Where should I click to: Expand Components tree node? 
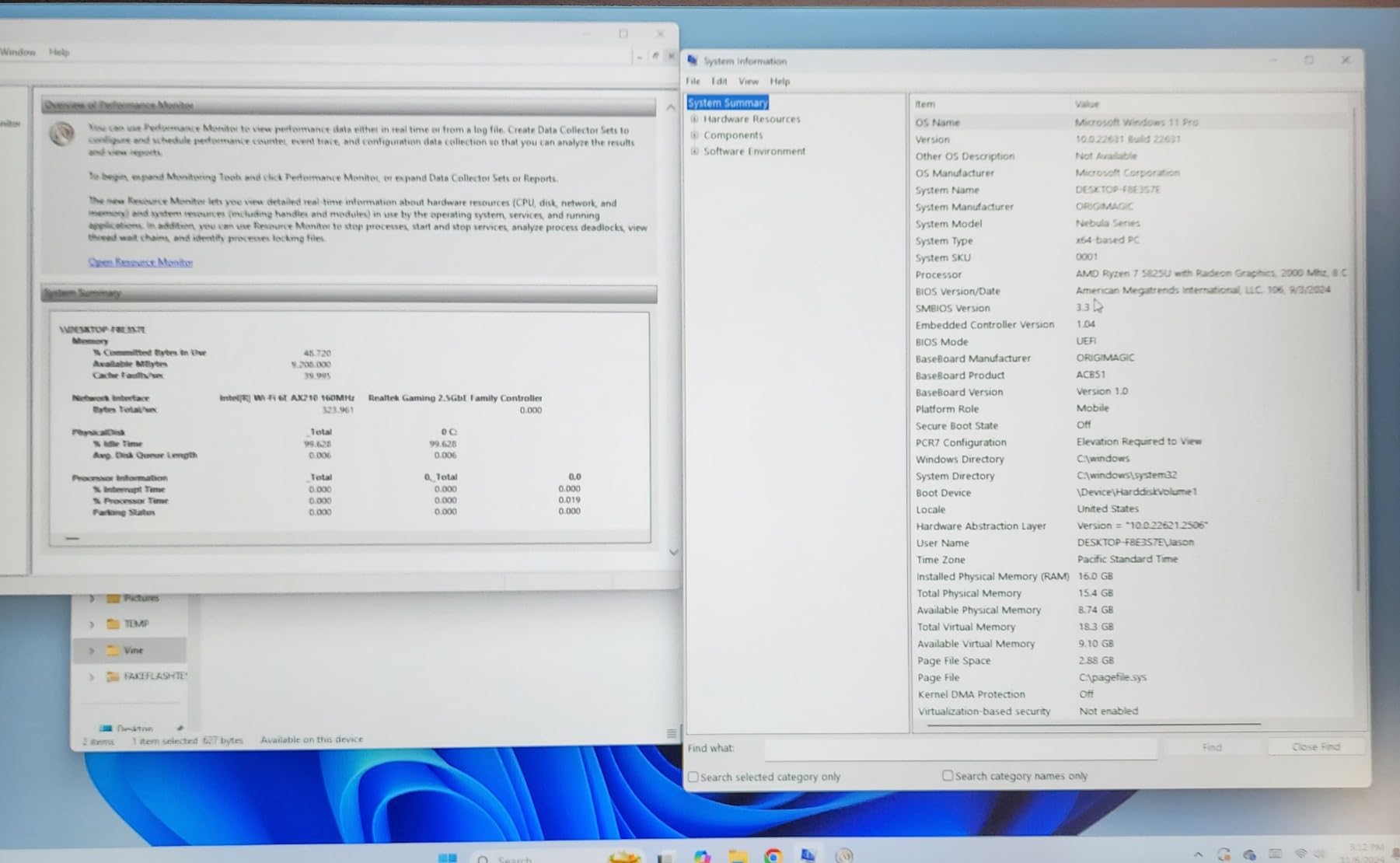tap(694, 135)
